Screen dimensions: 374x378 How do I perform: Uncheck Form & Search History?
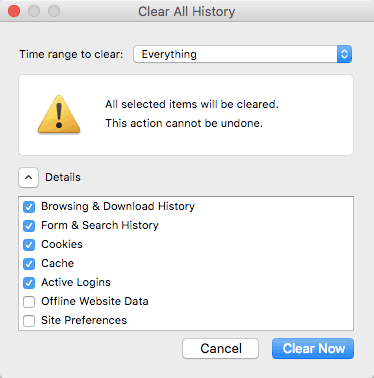pos(29,226)
